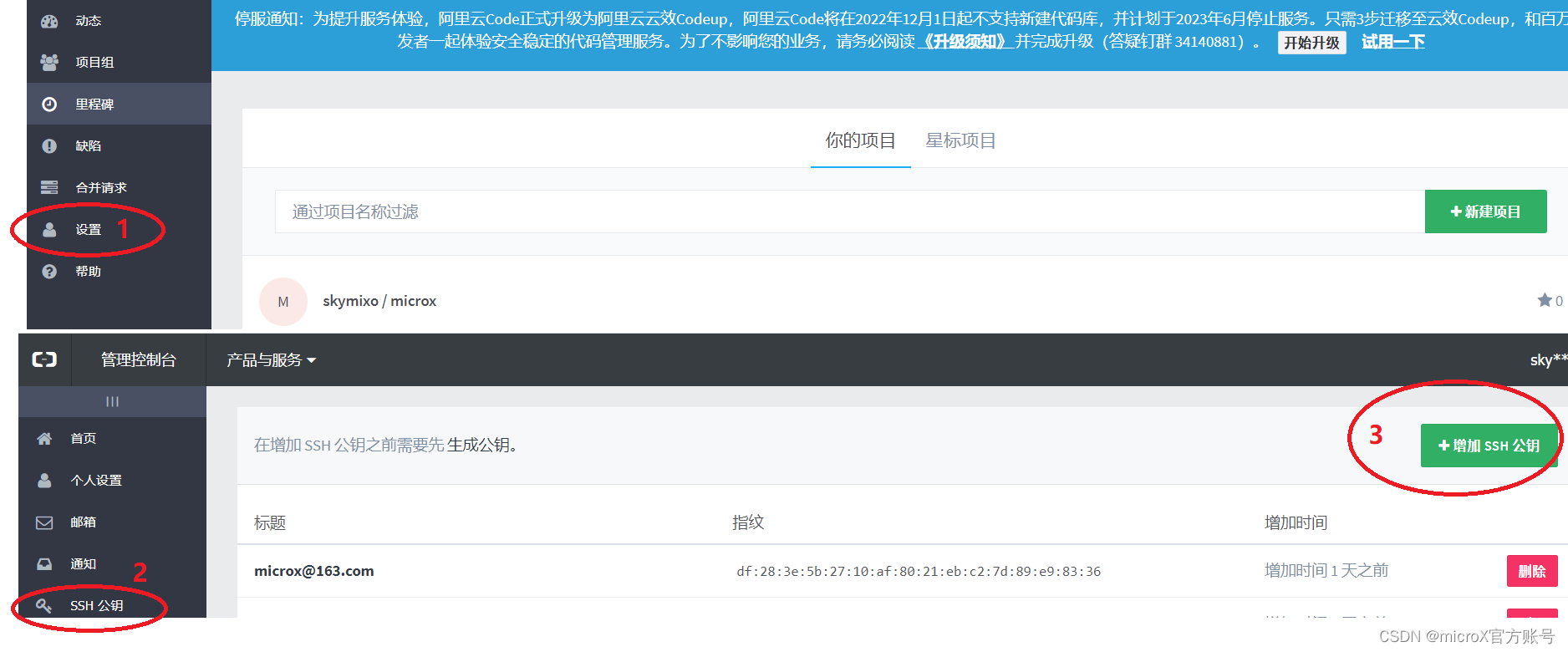Open 邮箱 in console sidebar

coord(83,522)
